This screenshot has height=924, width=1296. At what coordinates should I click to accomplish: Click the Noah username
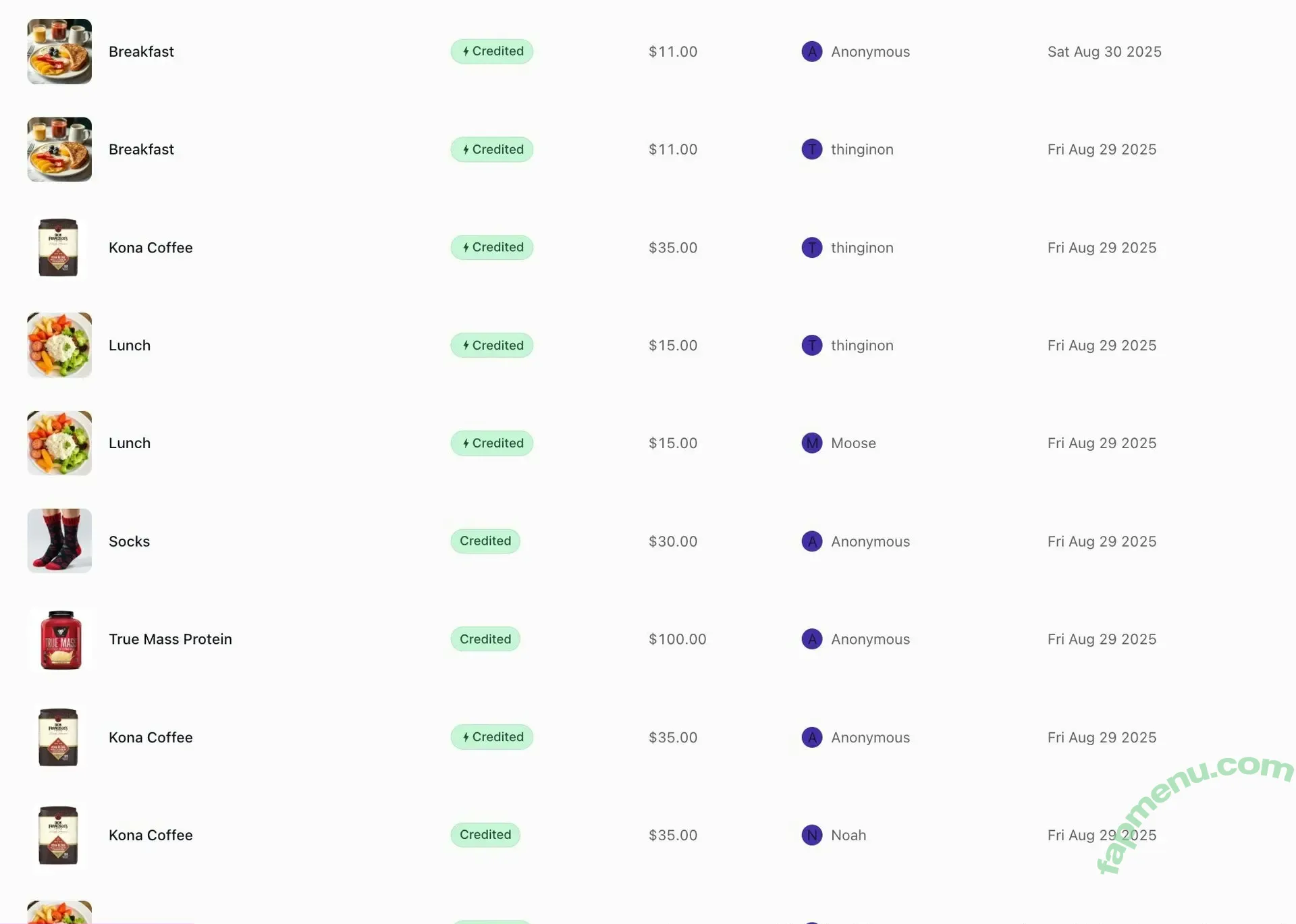click(848, 835)
